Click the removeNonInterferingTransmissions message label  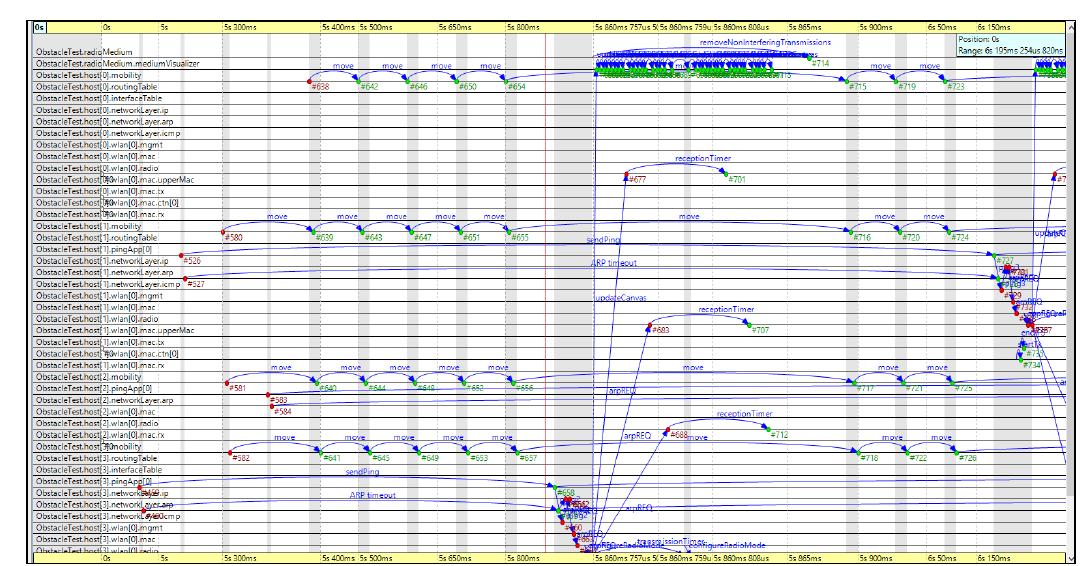(765, 42)
